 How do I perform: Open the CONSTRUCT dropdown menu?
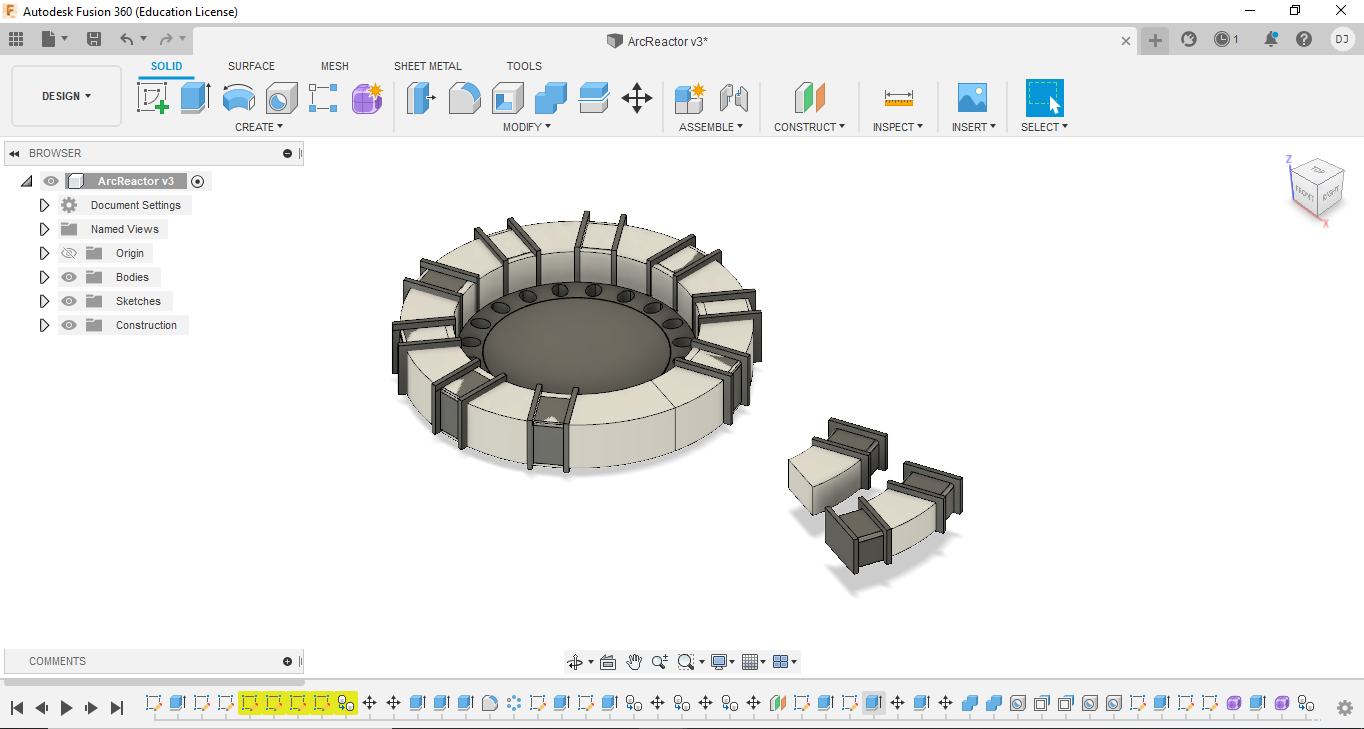pos(809,127)
